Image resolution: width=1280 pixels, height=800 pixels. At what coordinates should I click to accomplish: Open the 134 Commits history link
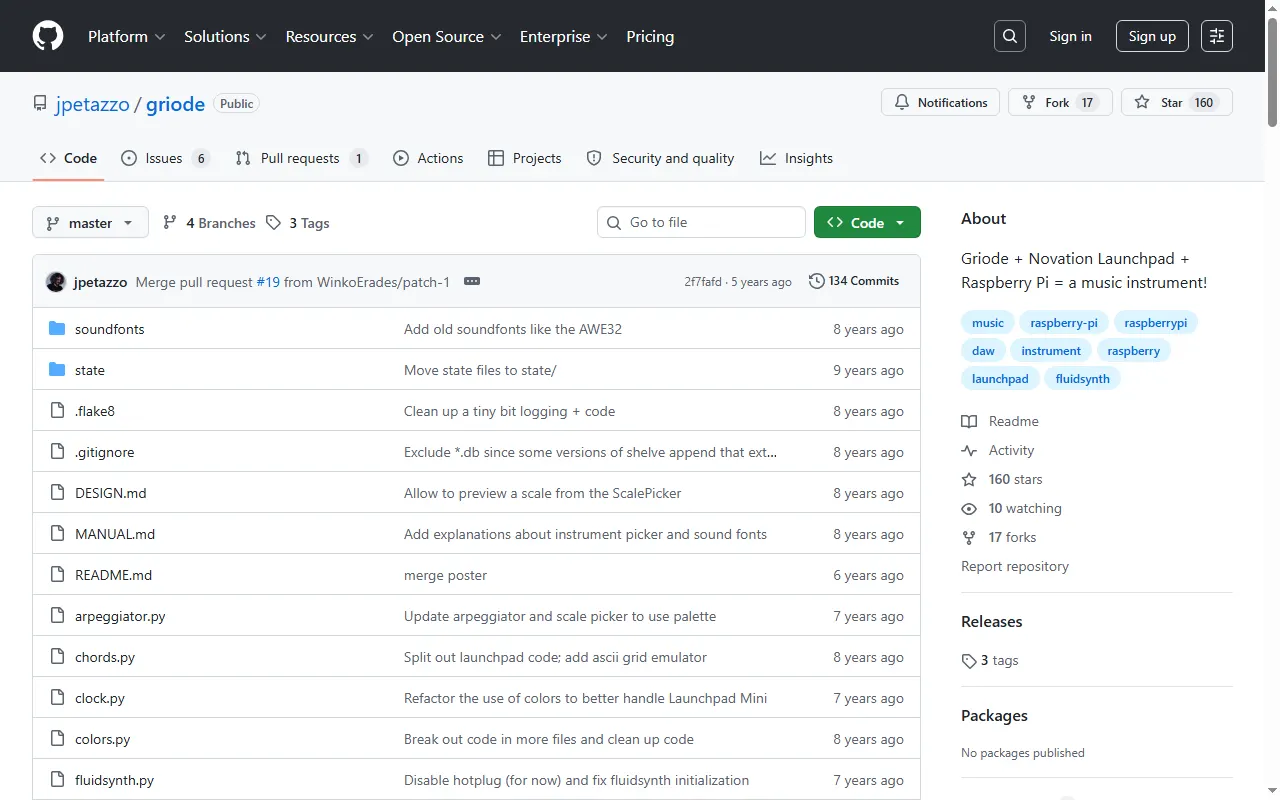tap(854, 281)
